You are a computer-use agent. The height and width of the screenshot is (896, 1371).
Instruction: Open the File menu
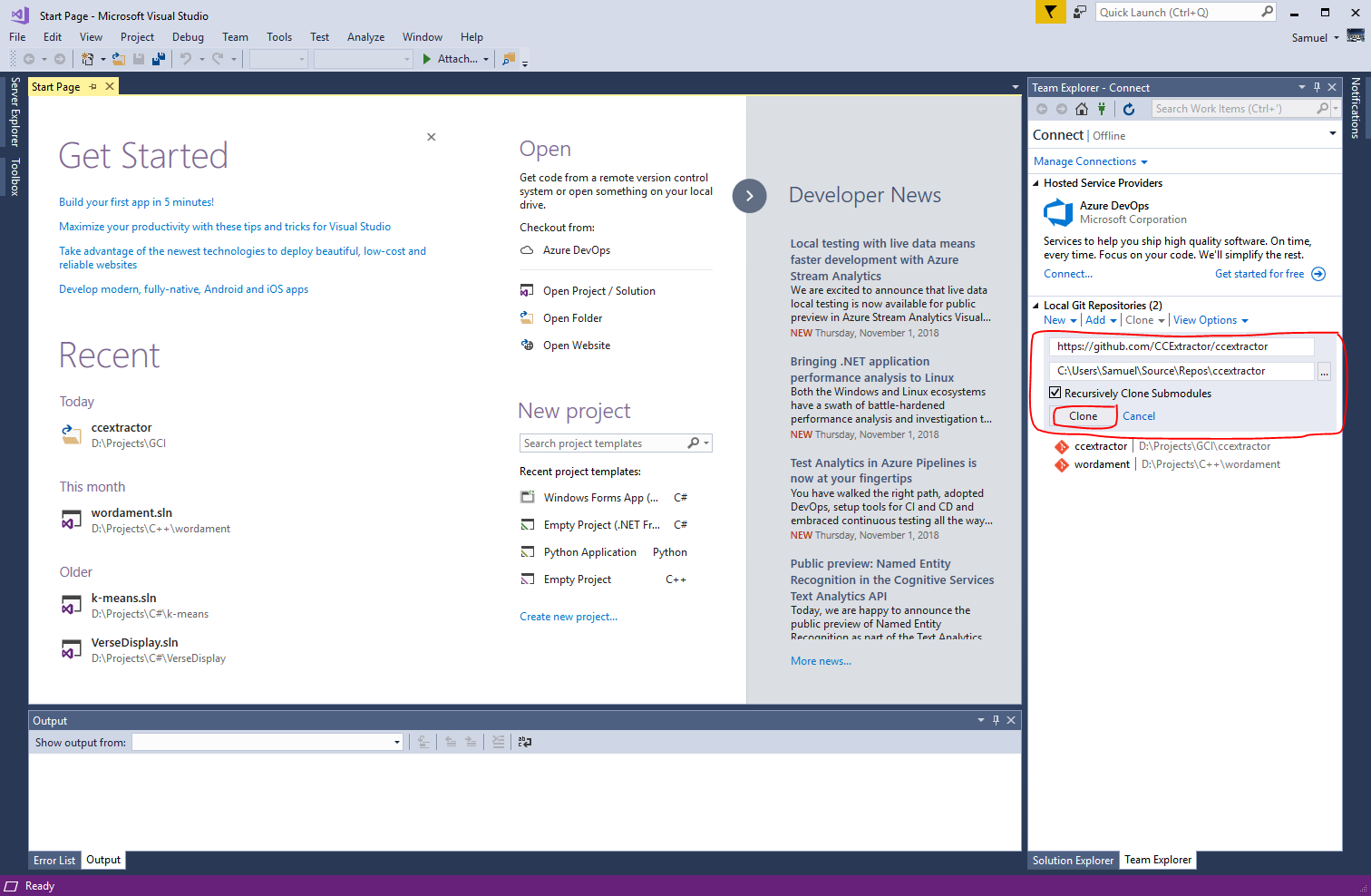coord(17,37)
